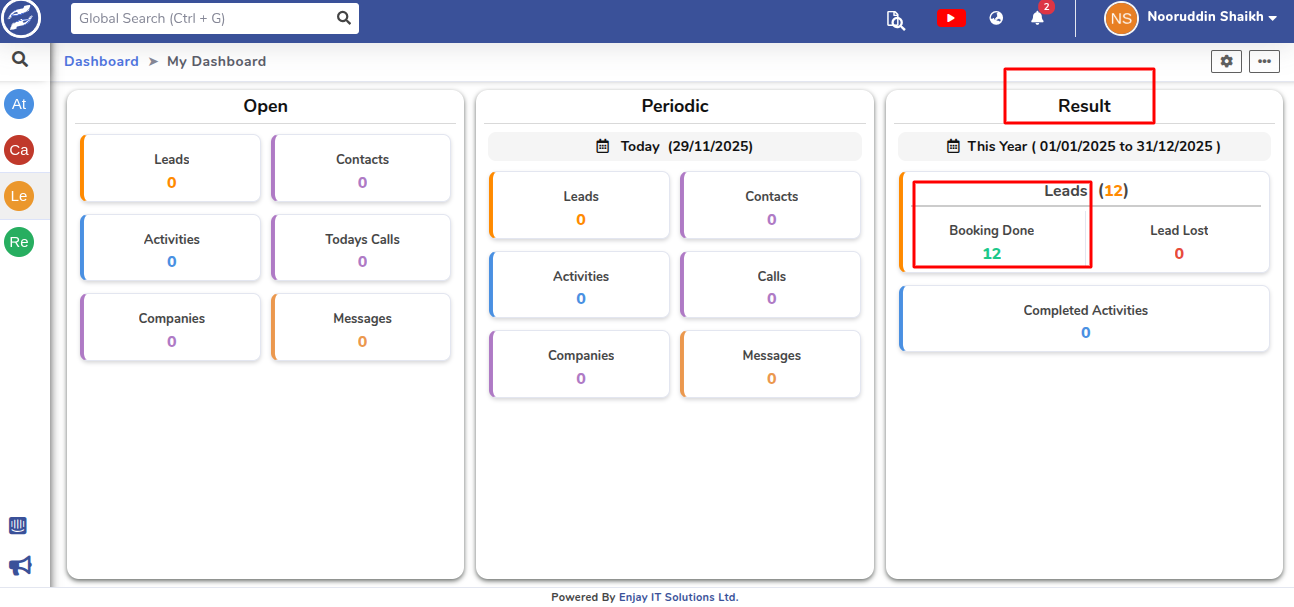1294x607 pixels.
Task: Click inside the Global Search field
Action: tap(203, 18)
